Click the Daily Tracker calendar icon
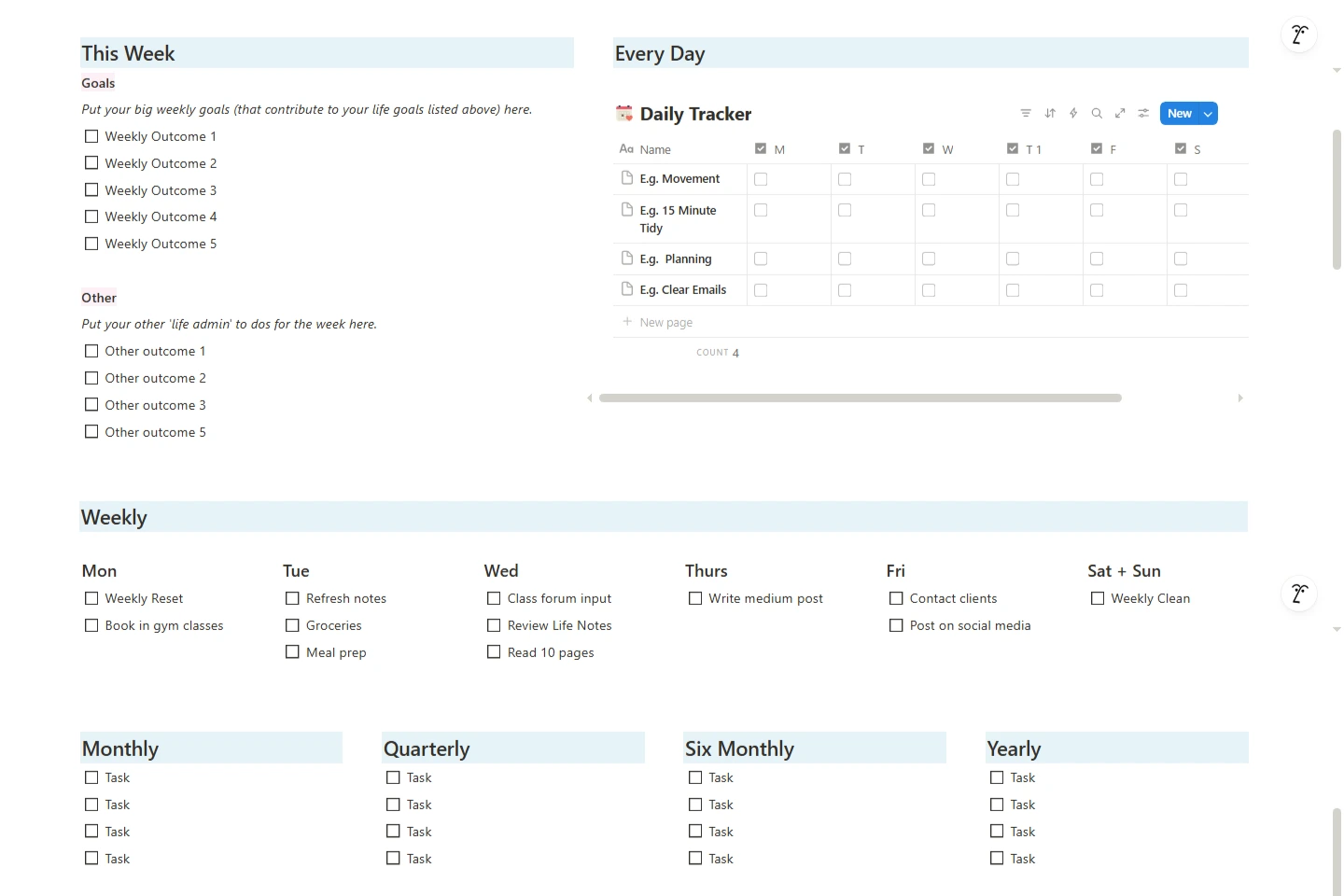This screenshot has height=896, width=1344. click(x=624, y=114)
